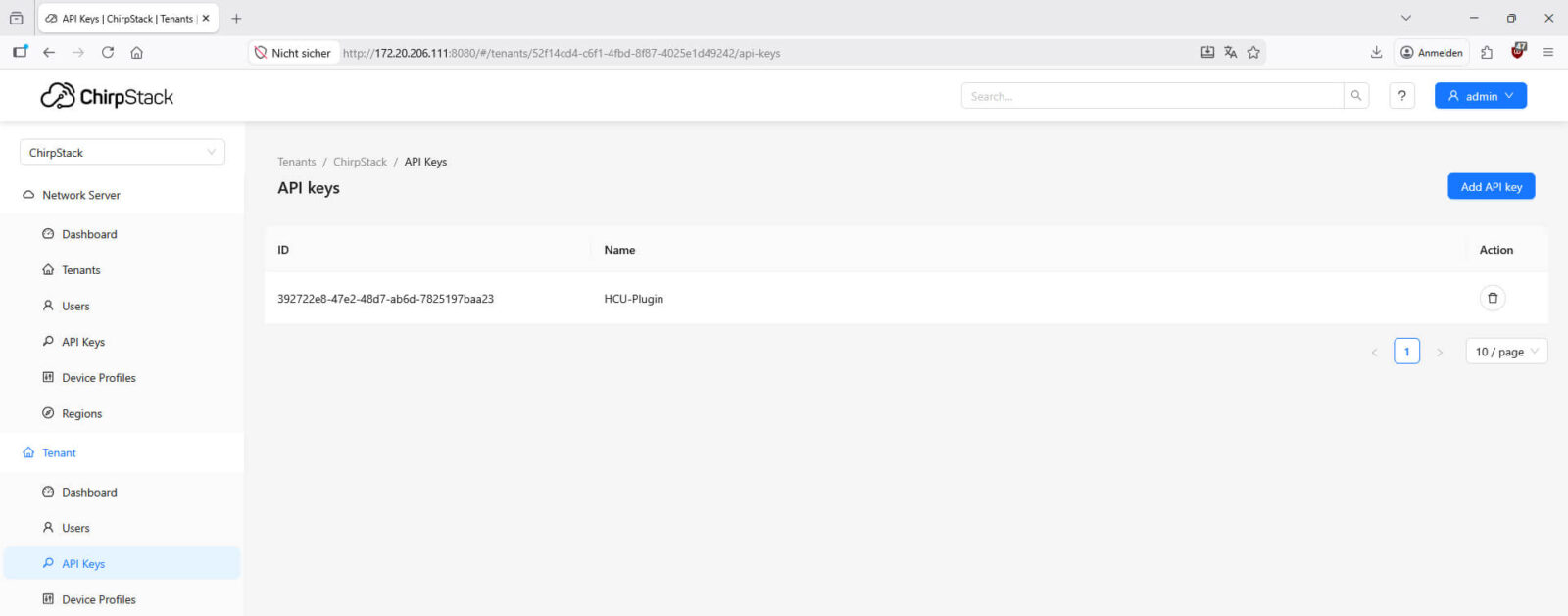List all tabs chevron in title bar
The width and height of the screenshot is (1568, 616).
click(x=1405, y=19)
